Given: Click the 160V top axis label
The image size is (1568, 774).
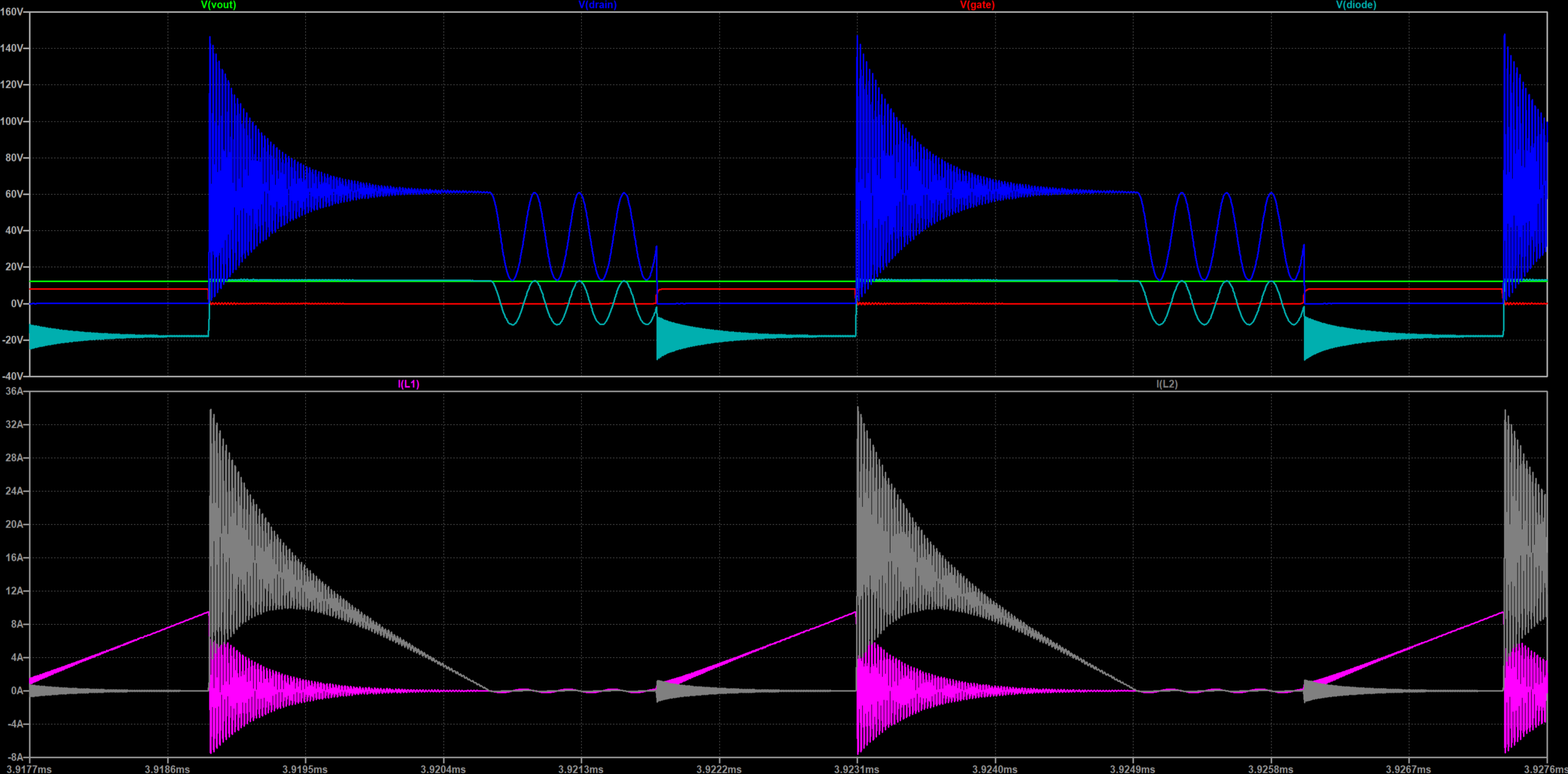Looking at the screenshot, I should pos(12,12).
